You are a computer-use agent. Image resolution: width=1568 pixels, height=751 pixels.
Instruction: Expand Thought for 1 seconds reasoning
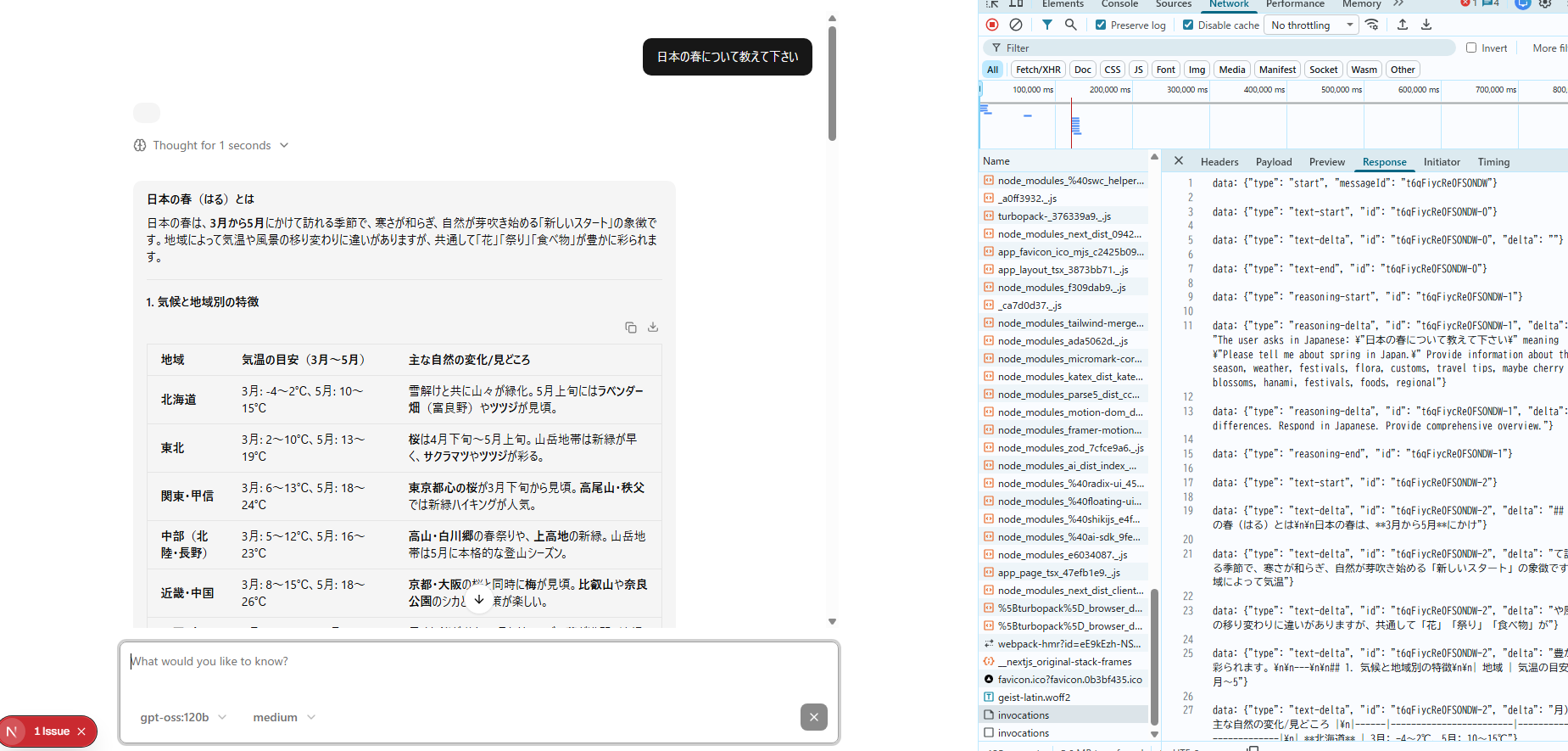[x=212, y=145]
